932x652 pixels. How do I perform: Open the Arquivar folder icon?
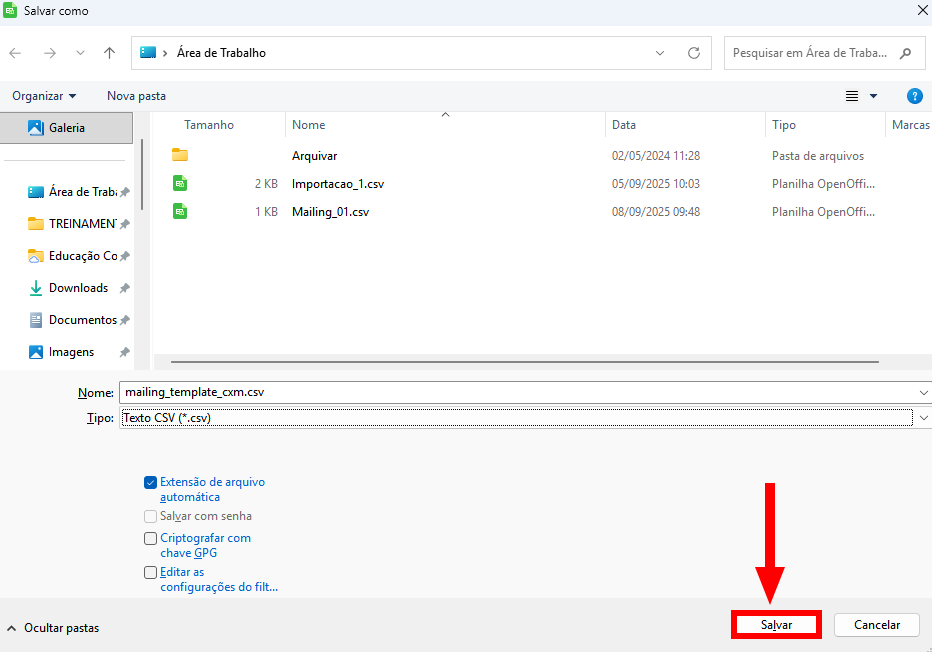[x=180, y=156]
